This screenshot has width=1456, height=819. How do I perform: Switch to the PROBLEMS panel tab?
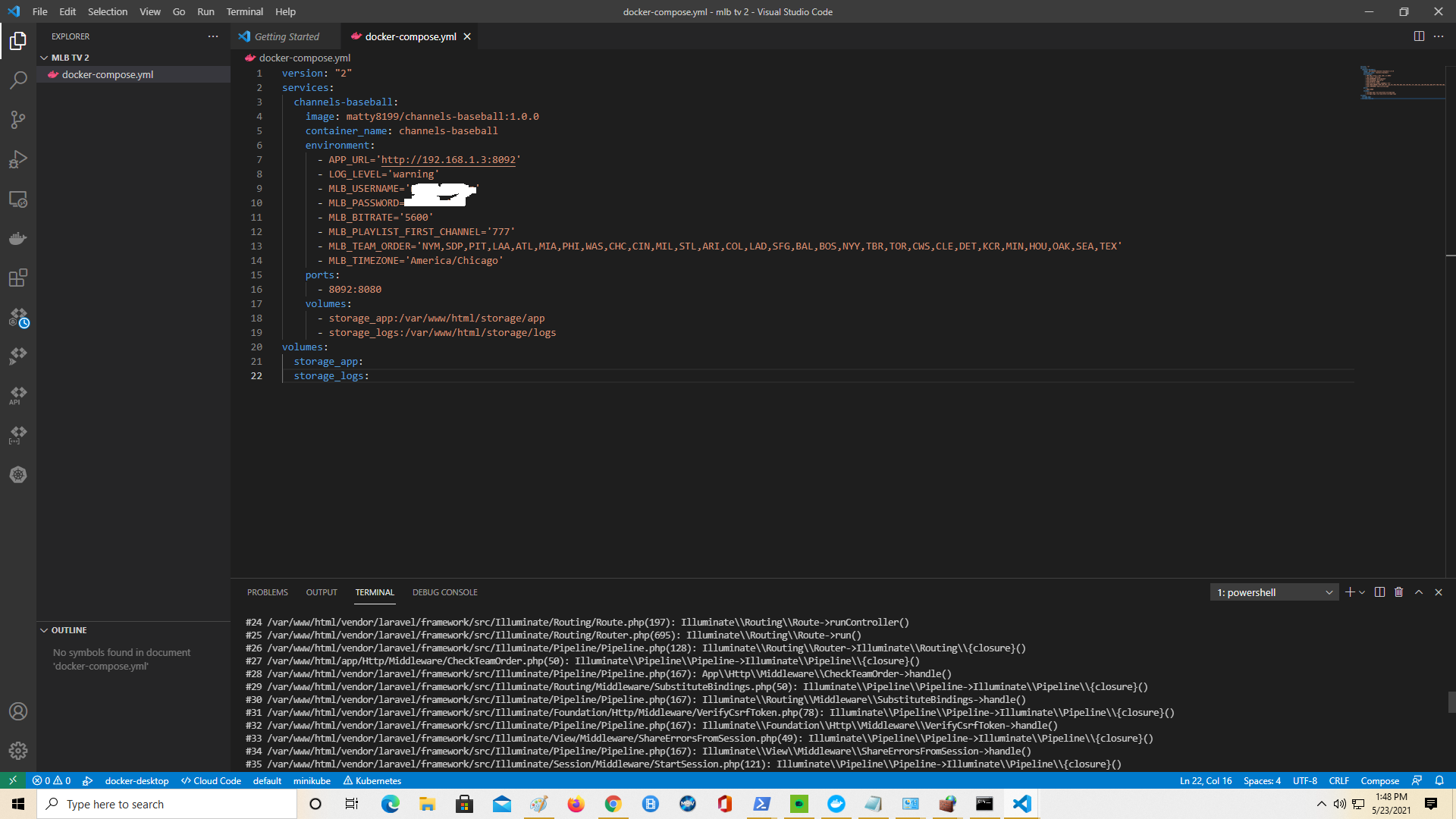[267, 592]
